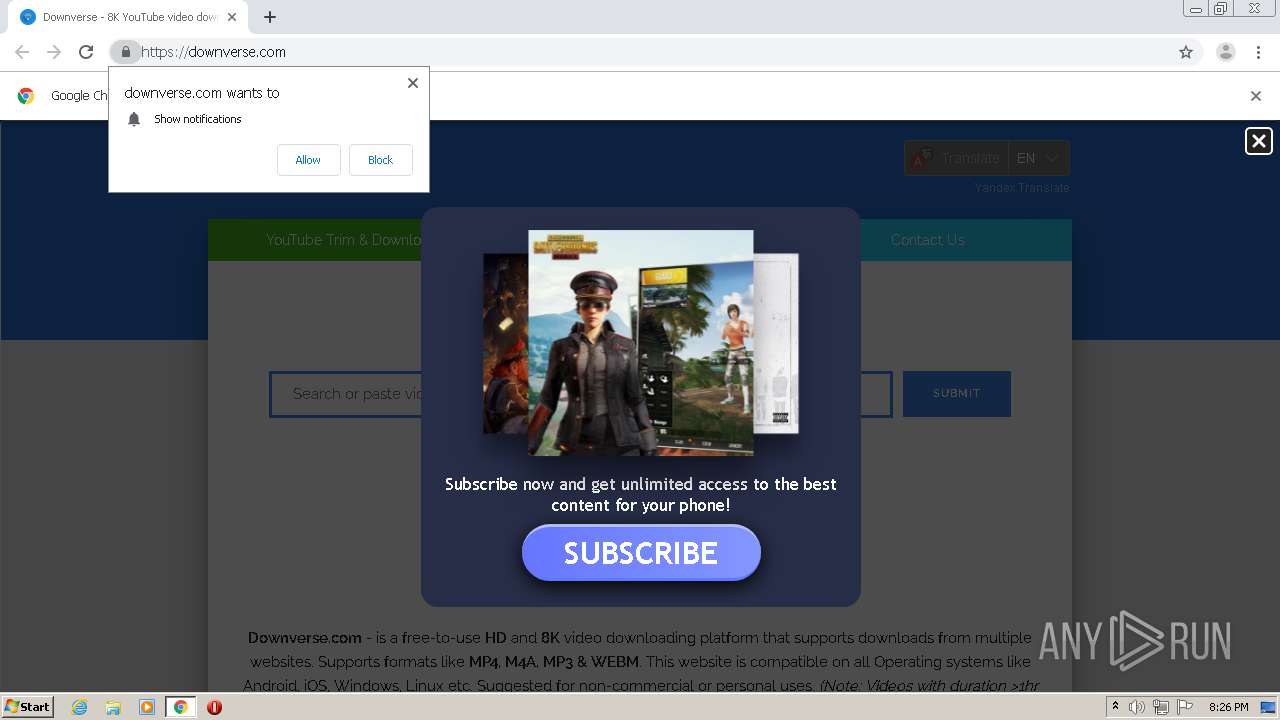Bookmark this page with the star icon
This screenshot has height=720, width=1280.
click(1186, 52)
